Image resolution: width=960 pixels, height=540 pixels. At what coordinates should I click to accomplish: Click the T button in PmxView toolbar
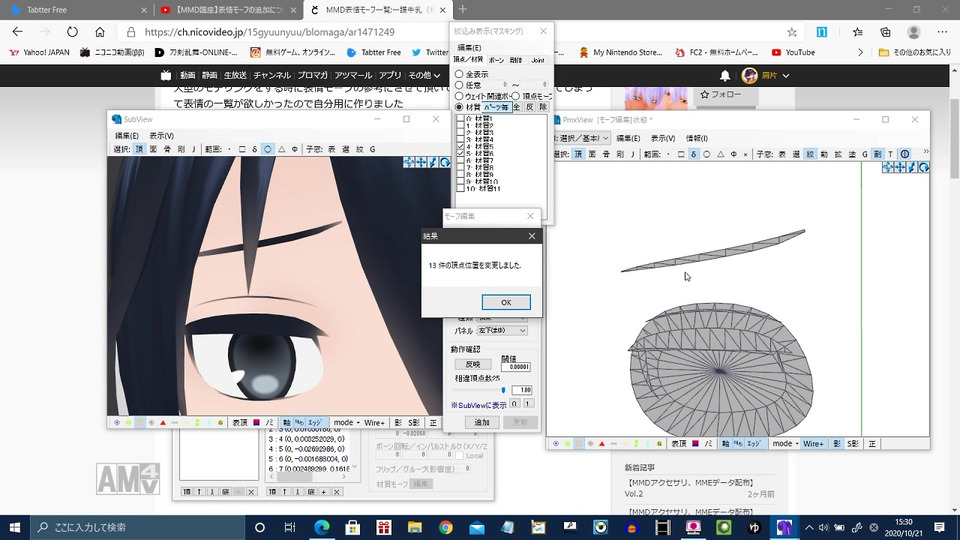click(x=890, y=154)
